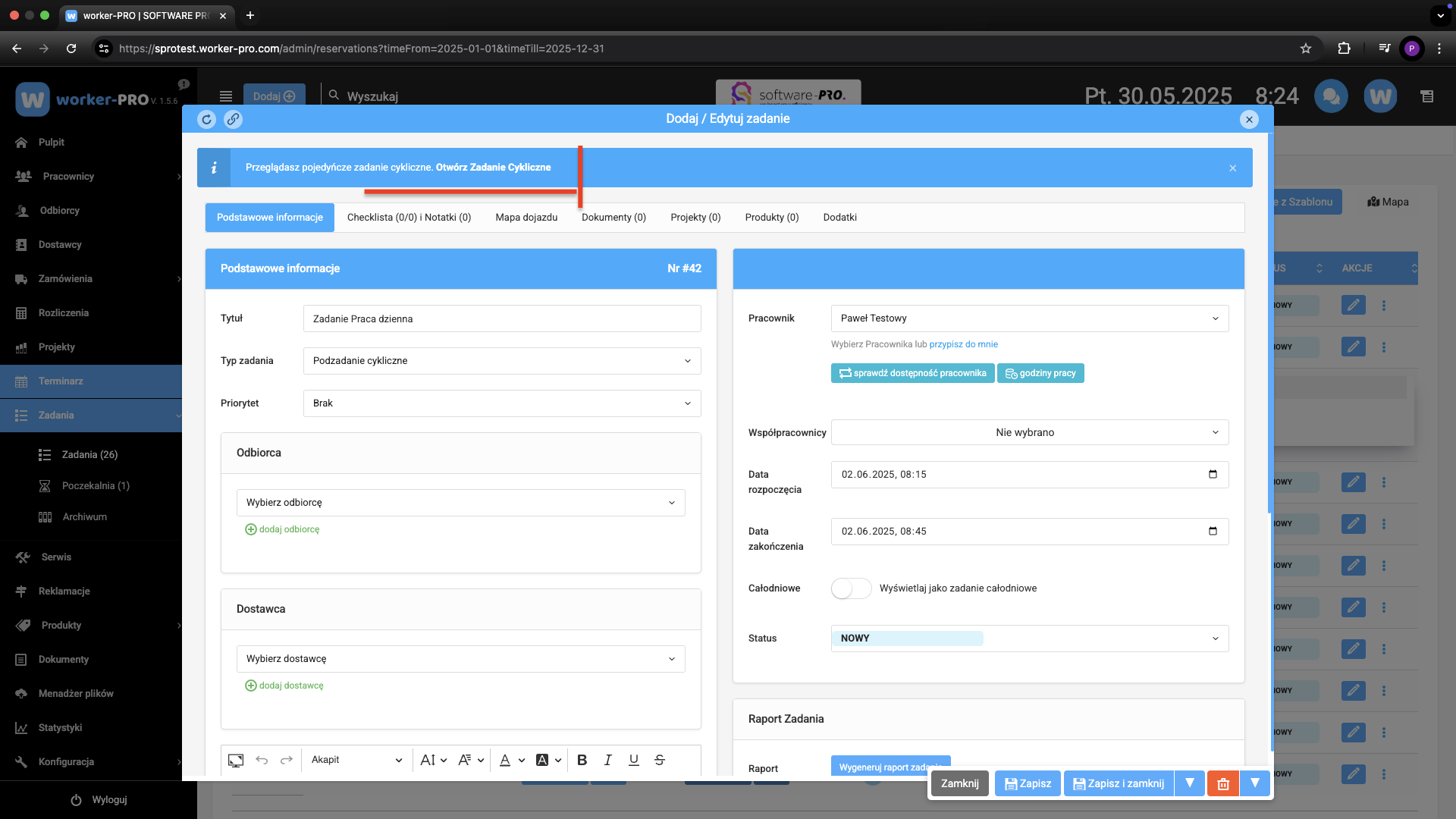Open the chat bubbles icon in top bar
1456x819 pixels.
click(x=1330, y=96)
